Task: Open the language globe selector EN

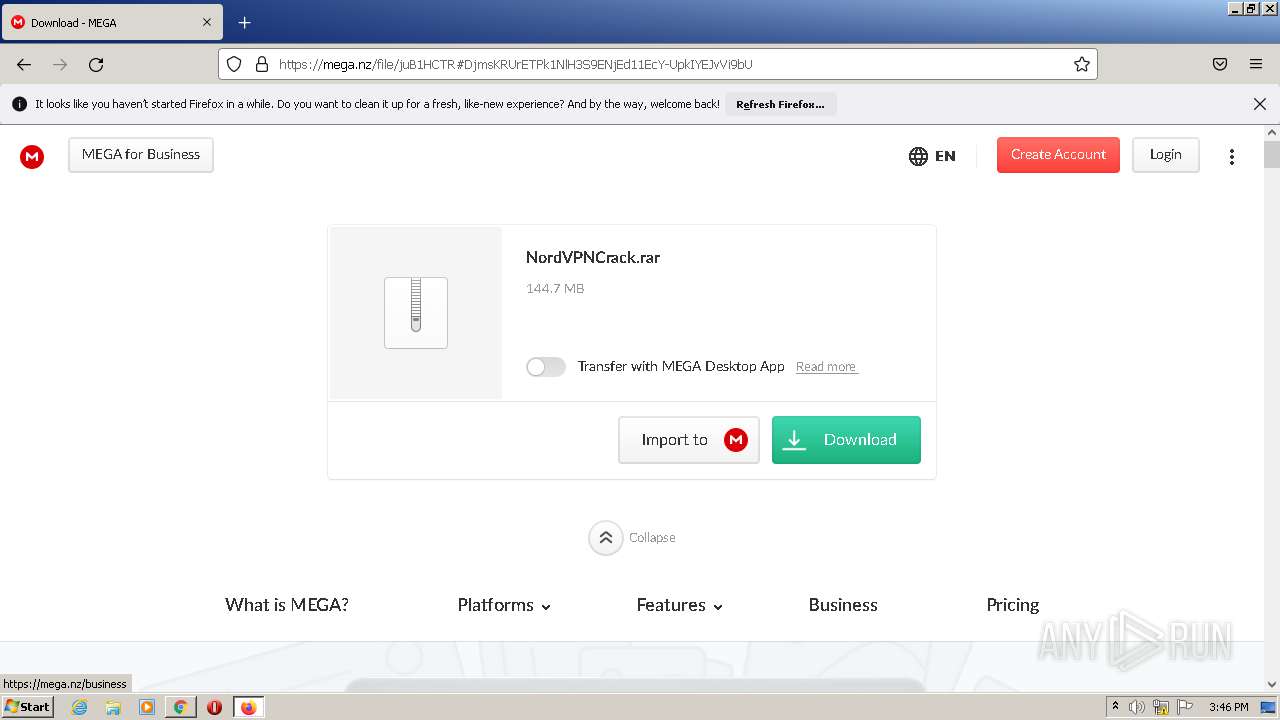Action: click(x=932, y=156)
